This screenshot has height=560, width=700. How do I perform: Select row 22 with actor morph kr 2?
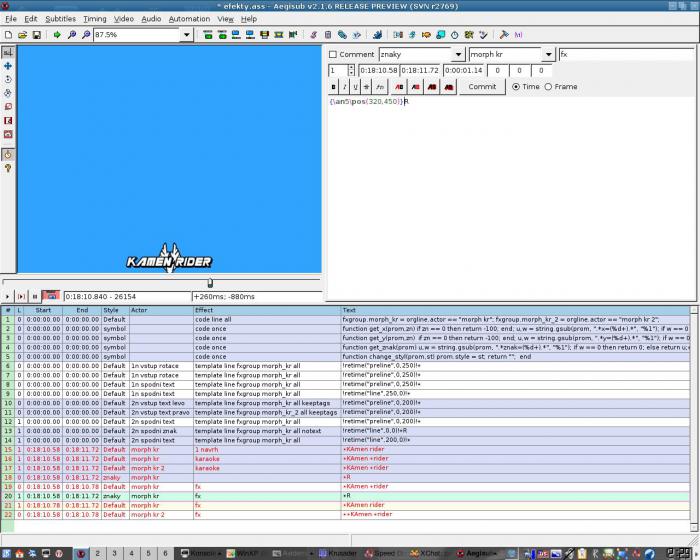tap(346, 514)
